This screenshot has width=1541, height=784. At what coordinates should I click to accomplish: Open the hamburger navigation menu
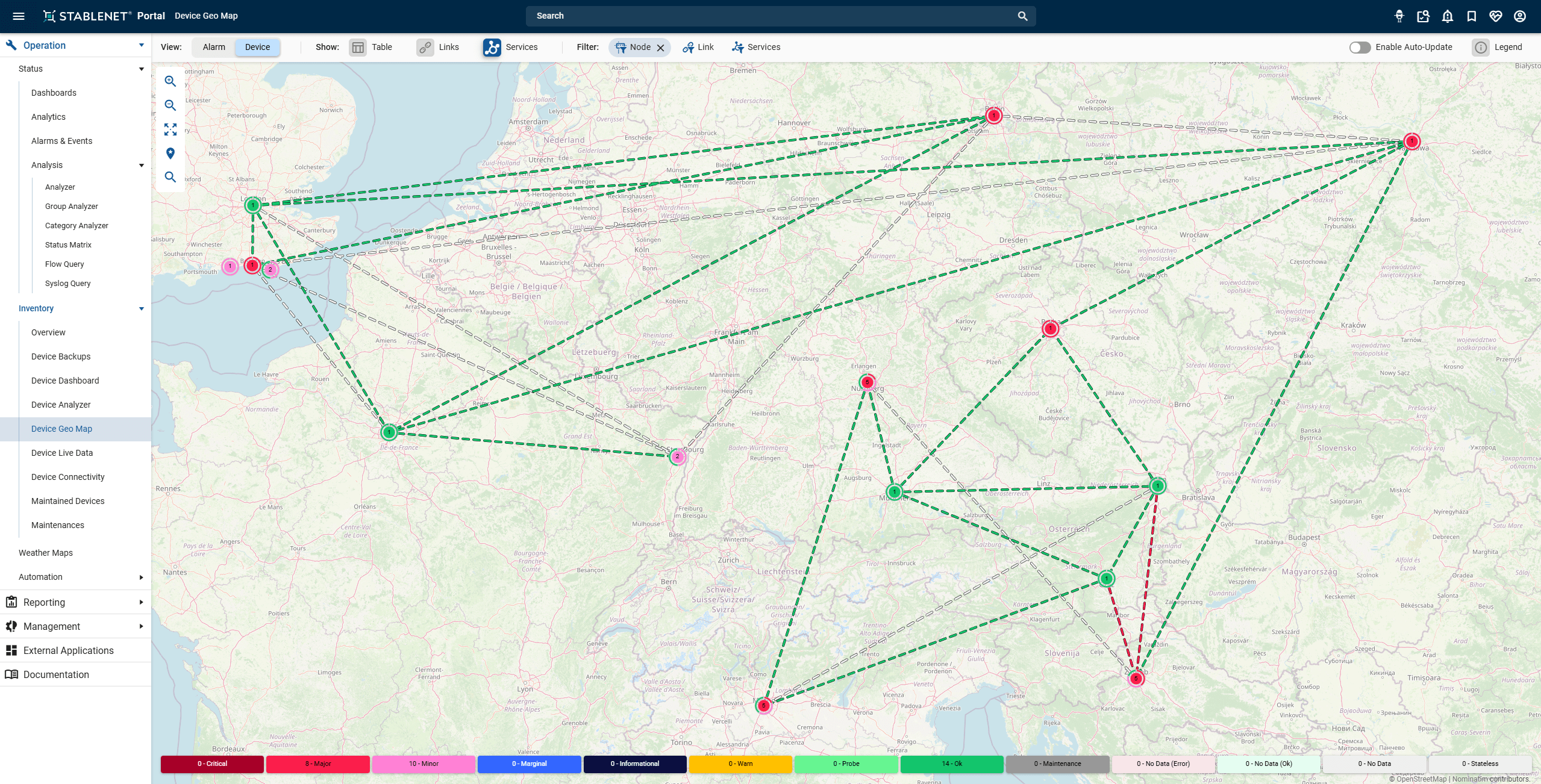19,16
